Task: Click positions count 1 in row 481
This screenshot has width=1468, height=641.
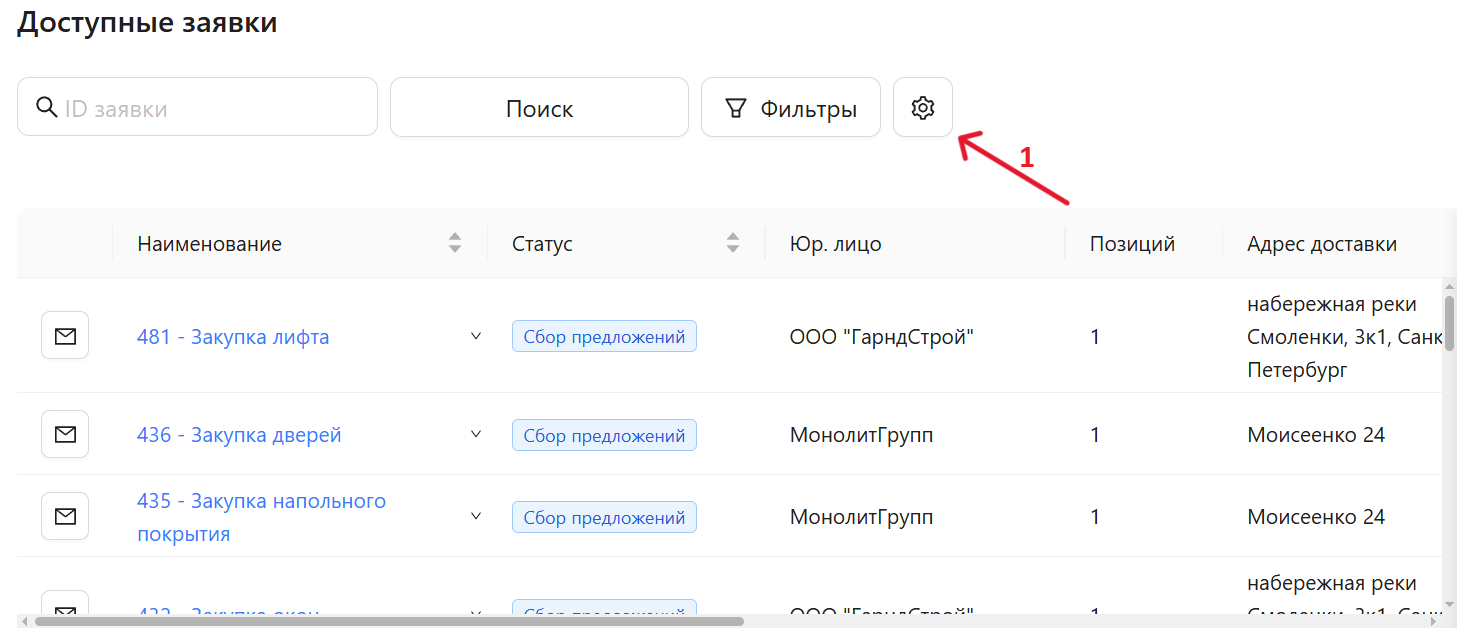Action: coord(1095,337)
